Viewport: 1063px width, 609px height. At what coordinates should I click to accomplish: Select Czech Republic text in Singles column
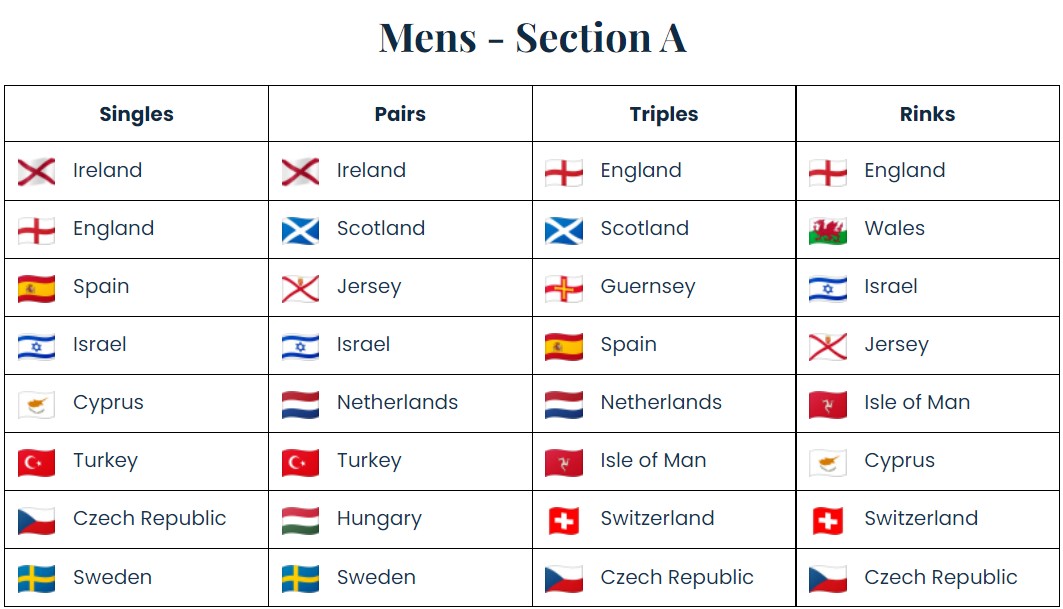[x=150, y=518]
